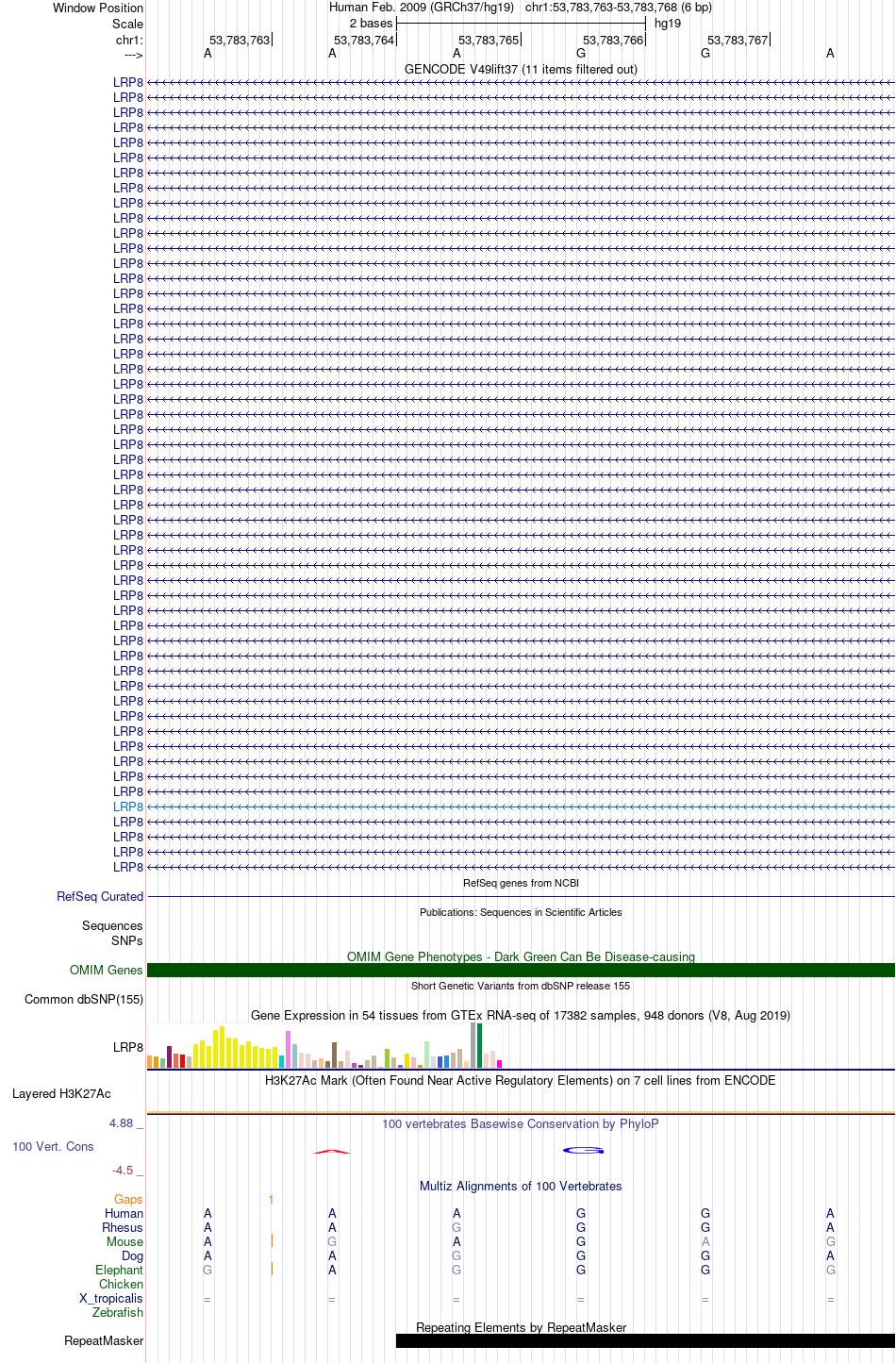Click the RepeatMasker track label
This screenshot has width=896, height=1363.
tap(104, 1341)
